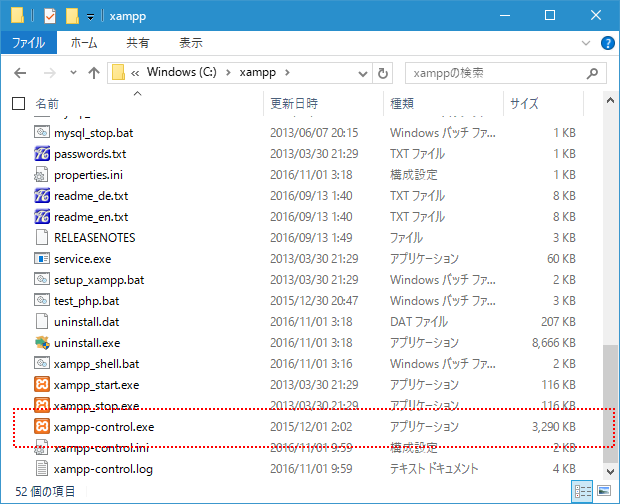The width and height of the screenshot is (620, 504).
Task: Go up one folder level
Action: 94,73
